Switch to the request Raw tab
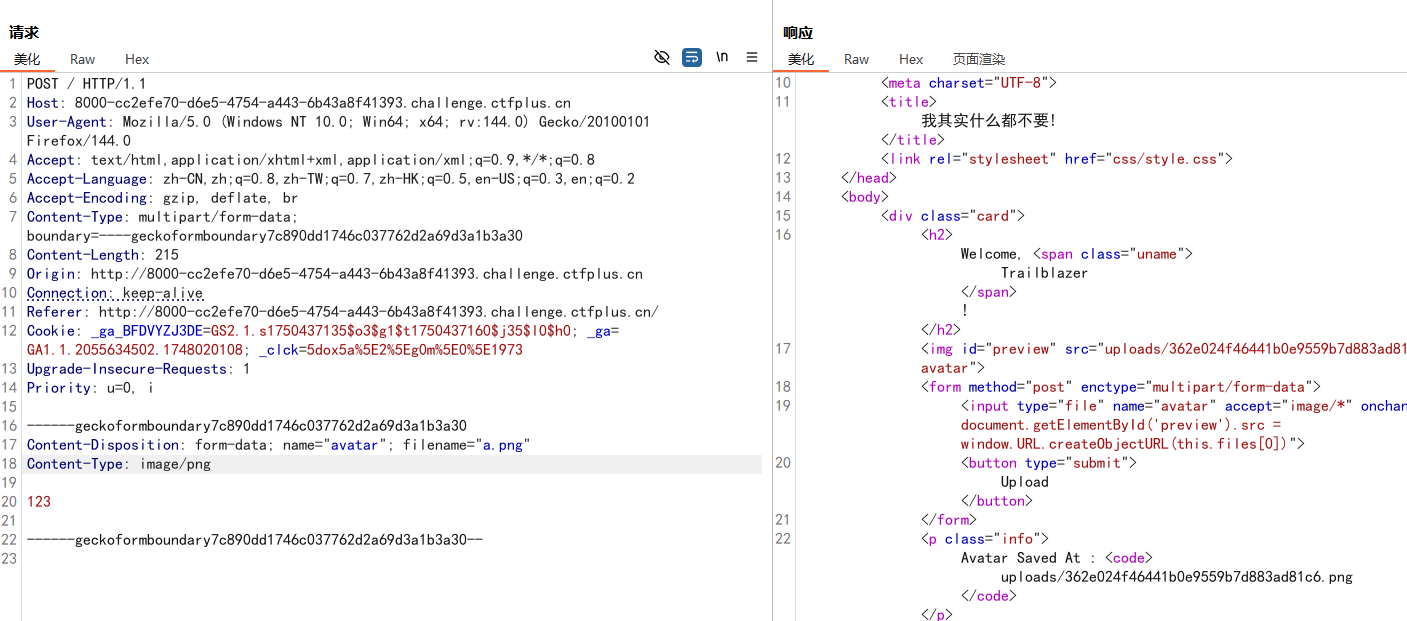This screenshot has width=1407, height=621. 83,60
